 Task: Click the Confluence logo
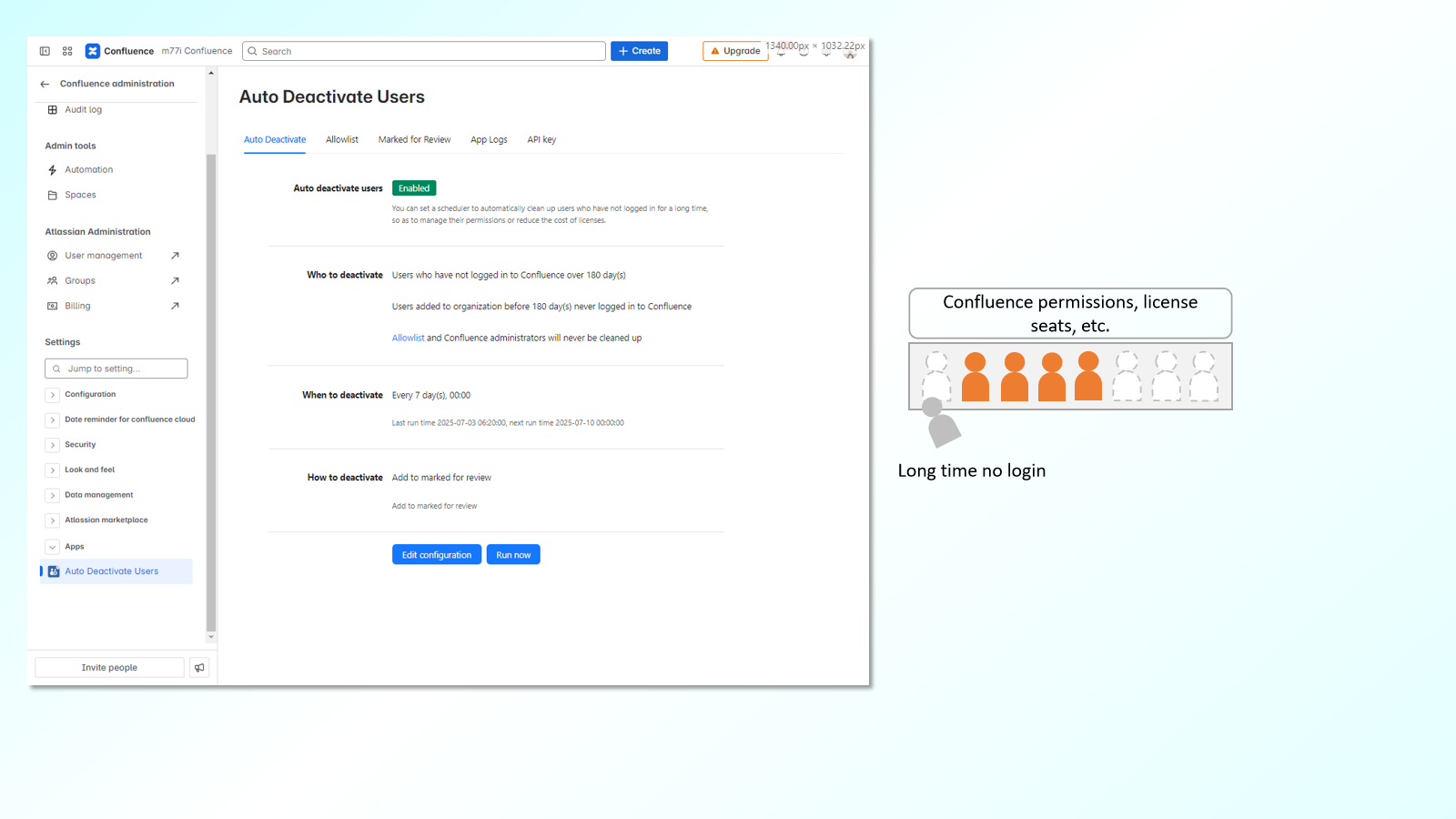[93, 51]
